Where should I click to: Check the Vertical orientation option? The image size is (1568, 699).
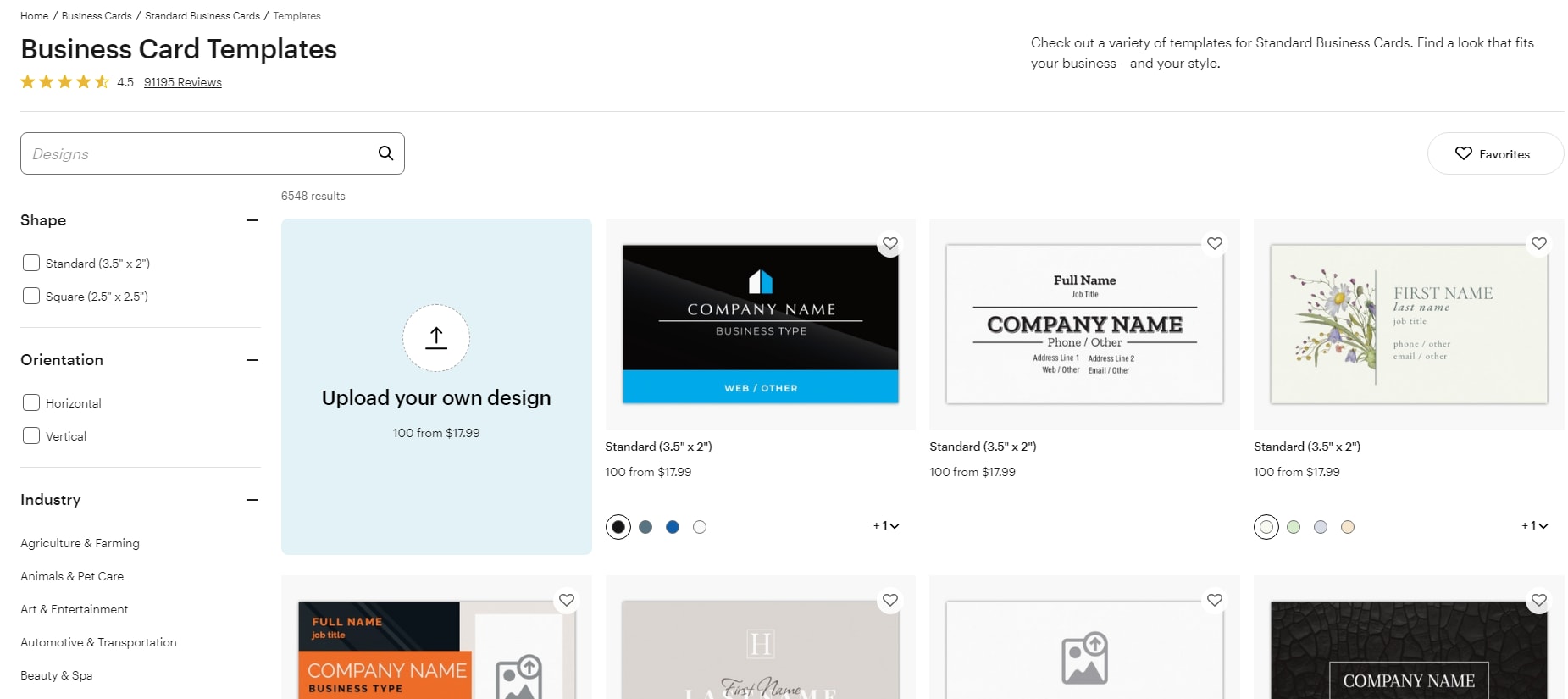click(x=31, y=435)
